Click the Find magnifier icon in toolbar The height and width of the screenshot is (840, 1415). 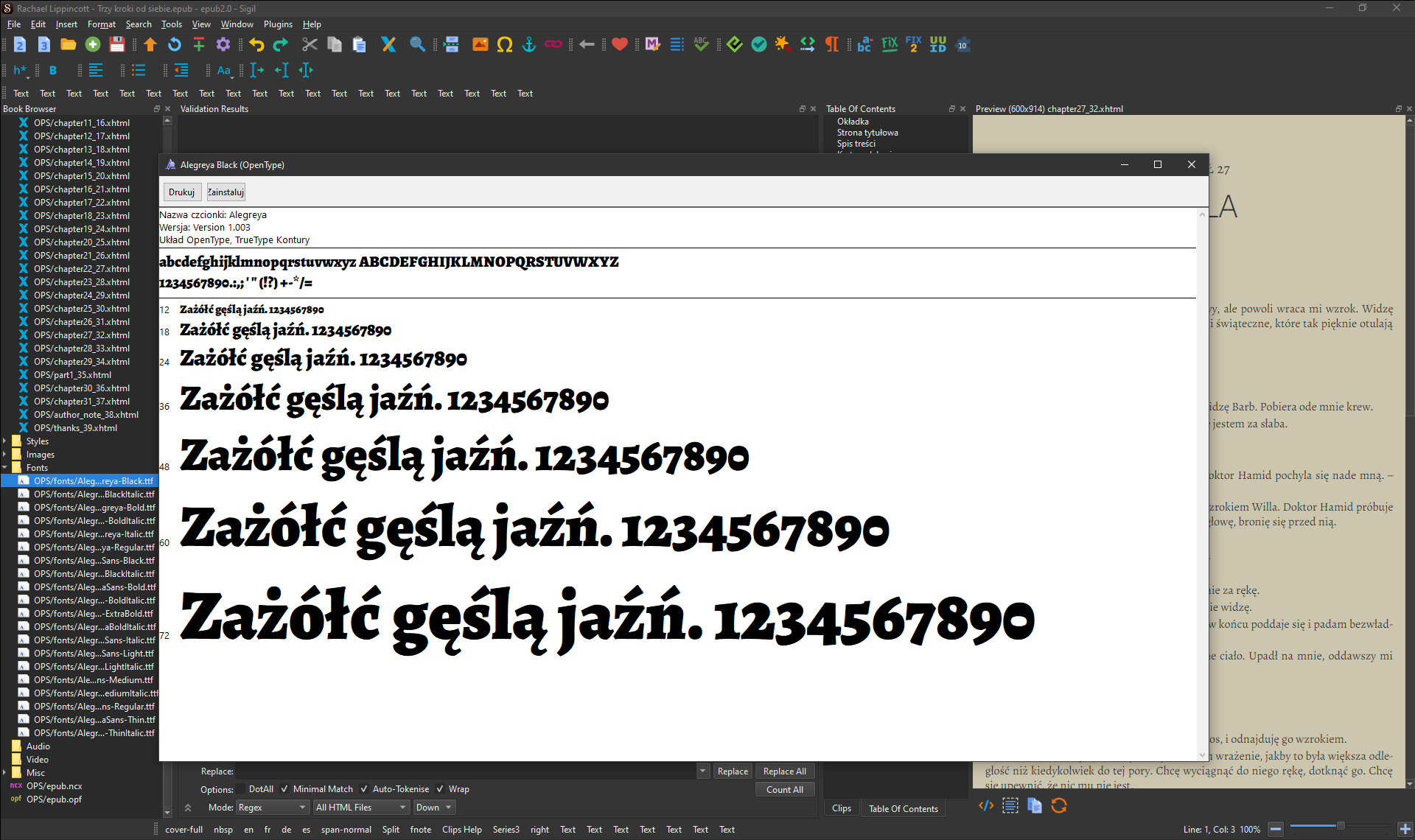[417, 45]
